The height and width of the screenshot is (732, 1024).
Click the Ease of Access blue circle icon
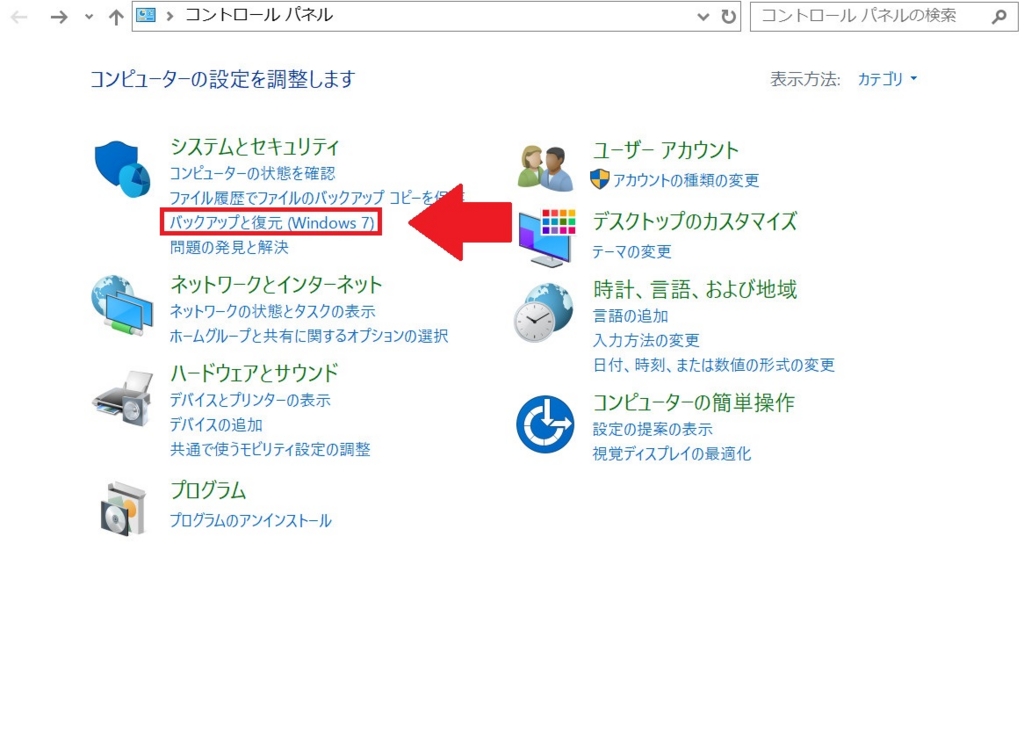coord(545,424)
